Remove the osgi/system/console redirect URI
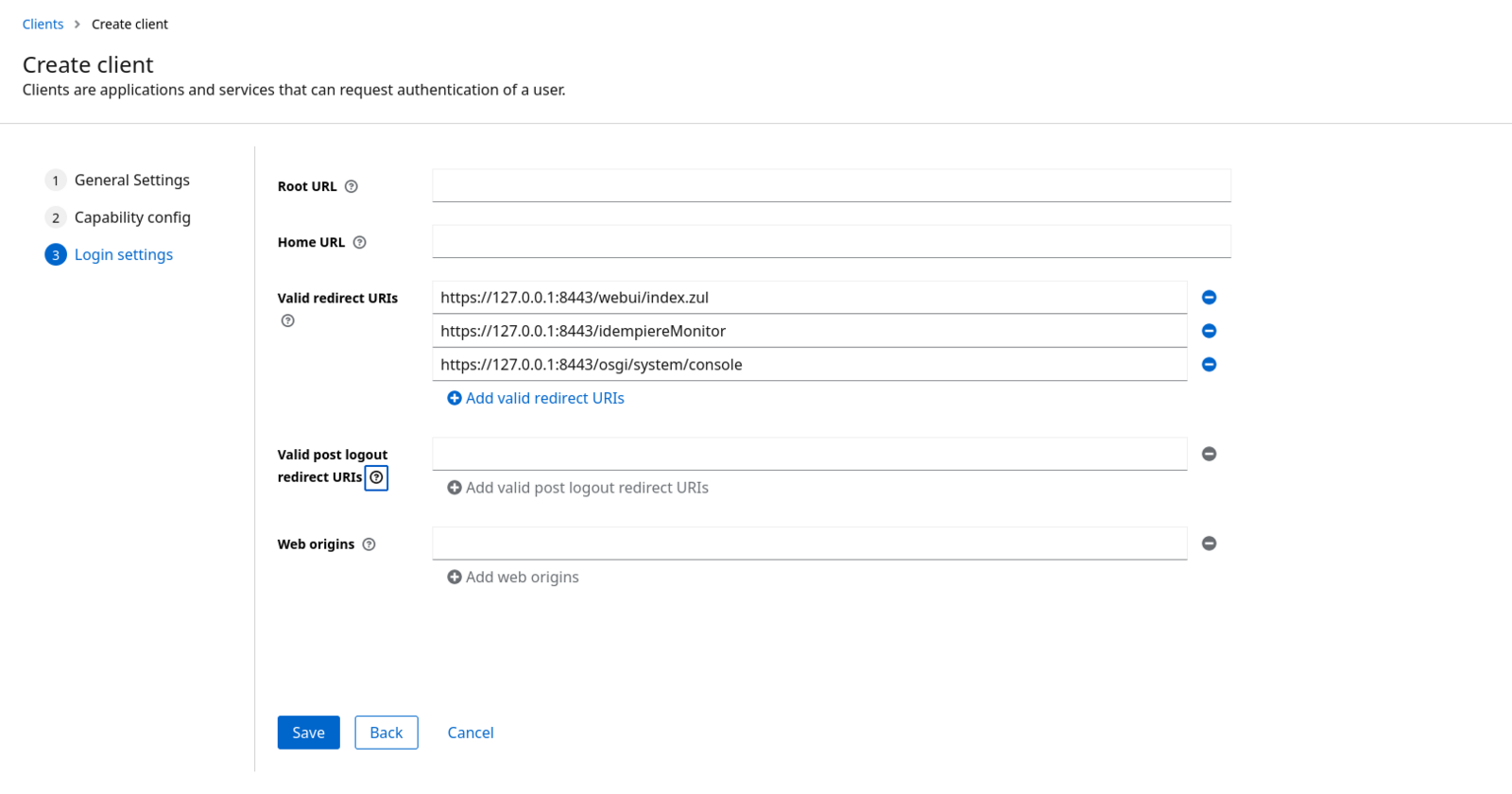This screenshot has width=1512, height=794. pyautogui.click(x=1209, y=365)
